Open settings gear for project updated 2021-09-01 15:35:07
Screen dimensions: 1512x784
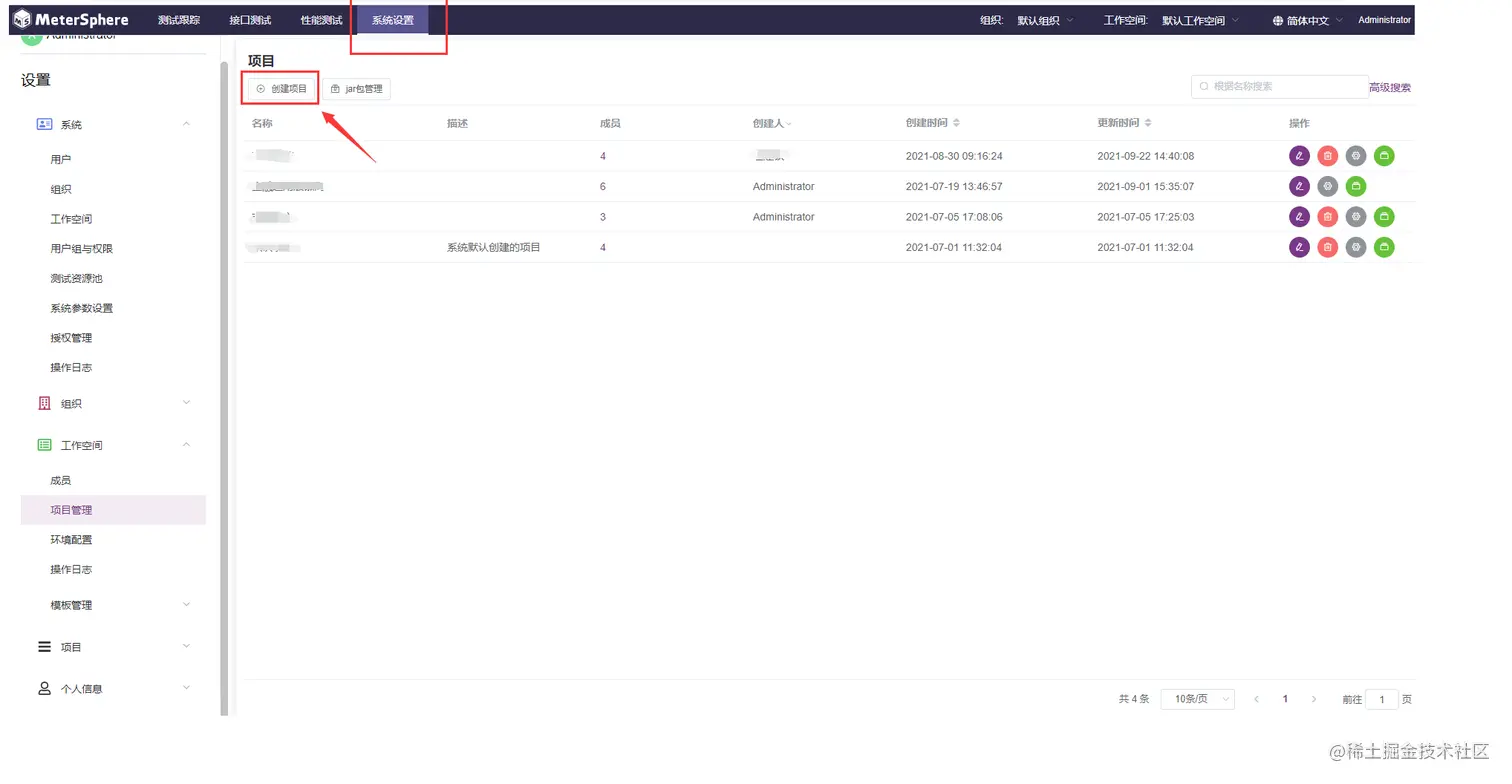click(1327, 186)
